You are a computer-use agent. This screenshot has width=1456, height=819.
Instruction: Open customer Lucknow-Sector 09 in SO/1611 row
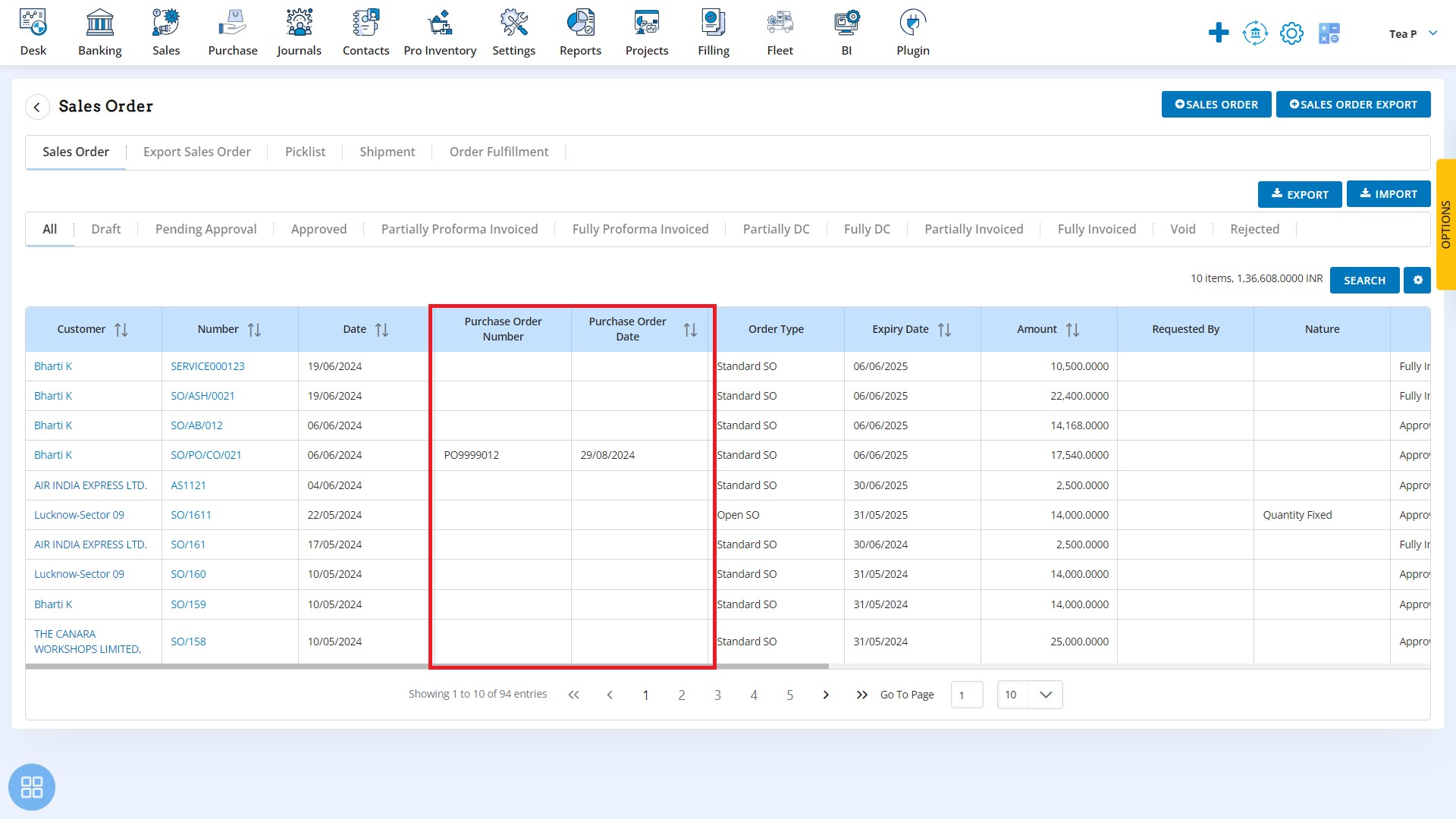pyautogui.click(x=79, y=515)
